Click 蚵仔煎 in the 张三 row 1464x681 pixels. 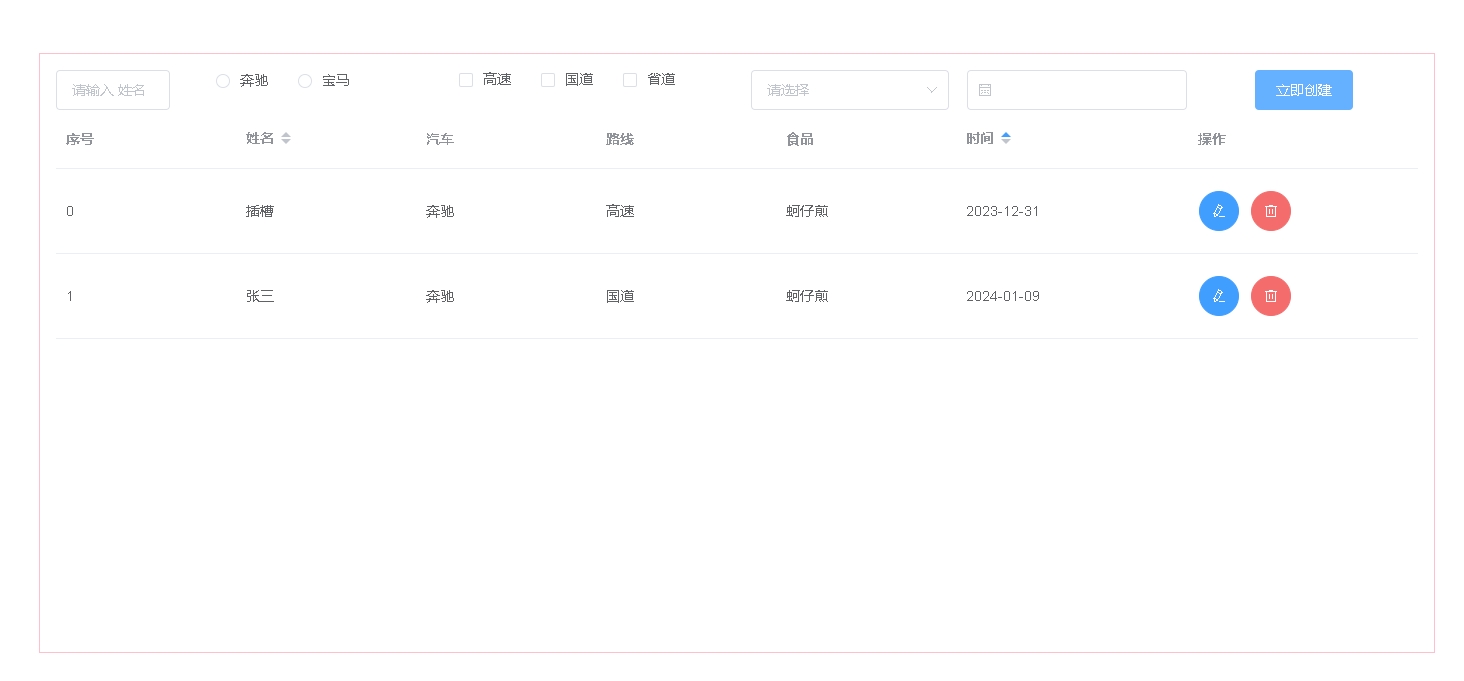(x=807, y=296)
